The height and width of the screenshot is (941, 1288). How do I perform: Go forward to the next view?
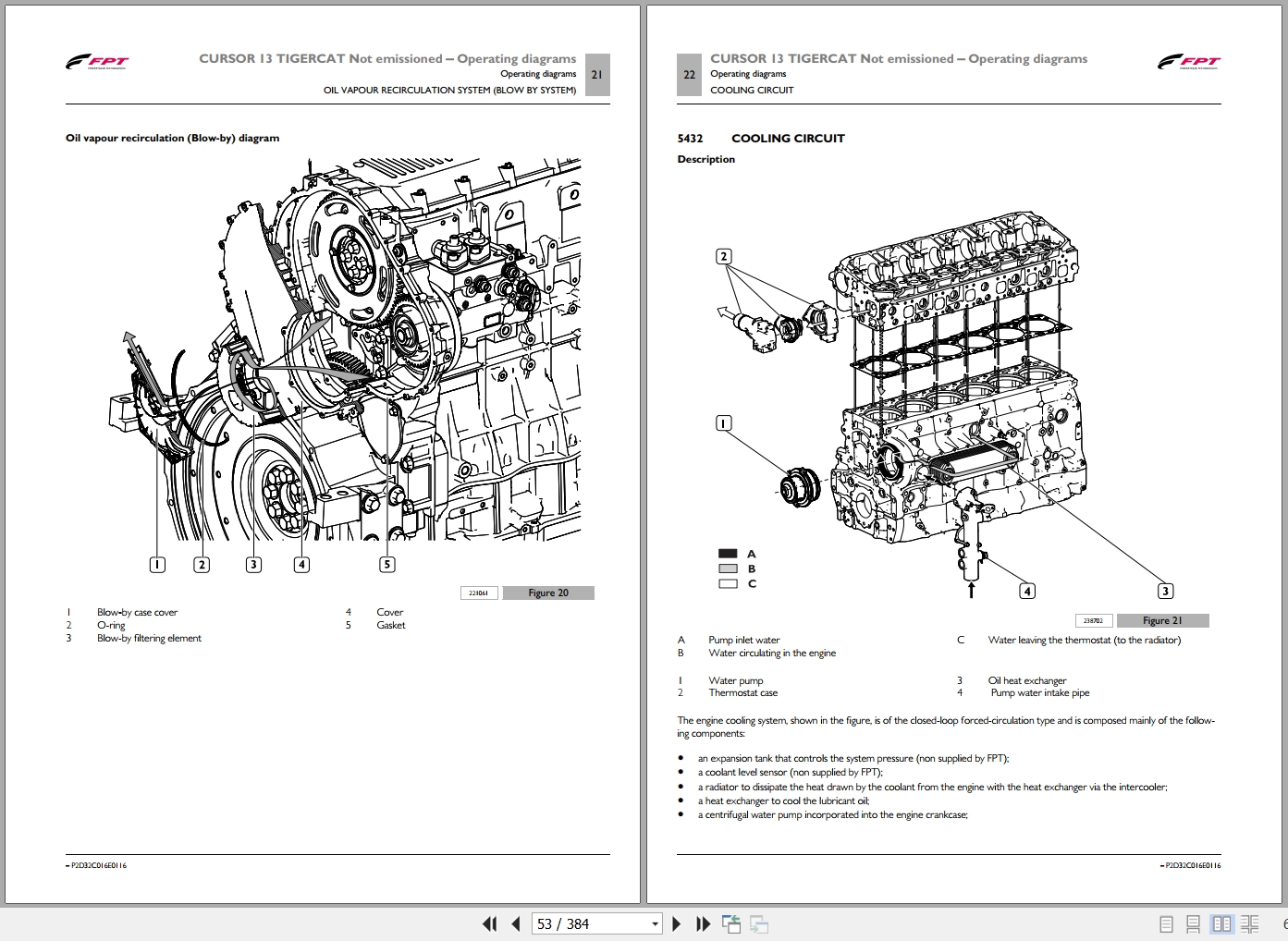coord(759,923)
